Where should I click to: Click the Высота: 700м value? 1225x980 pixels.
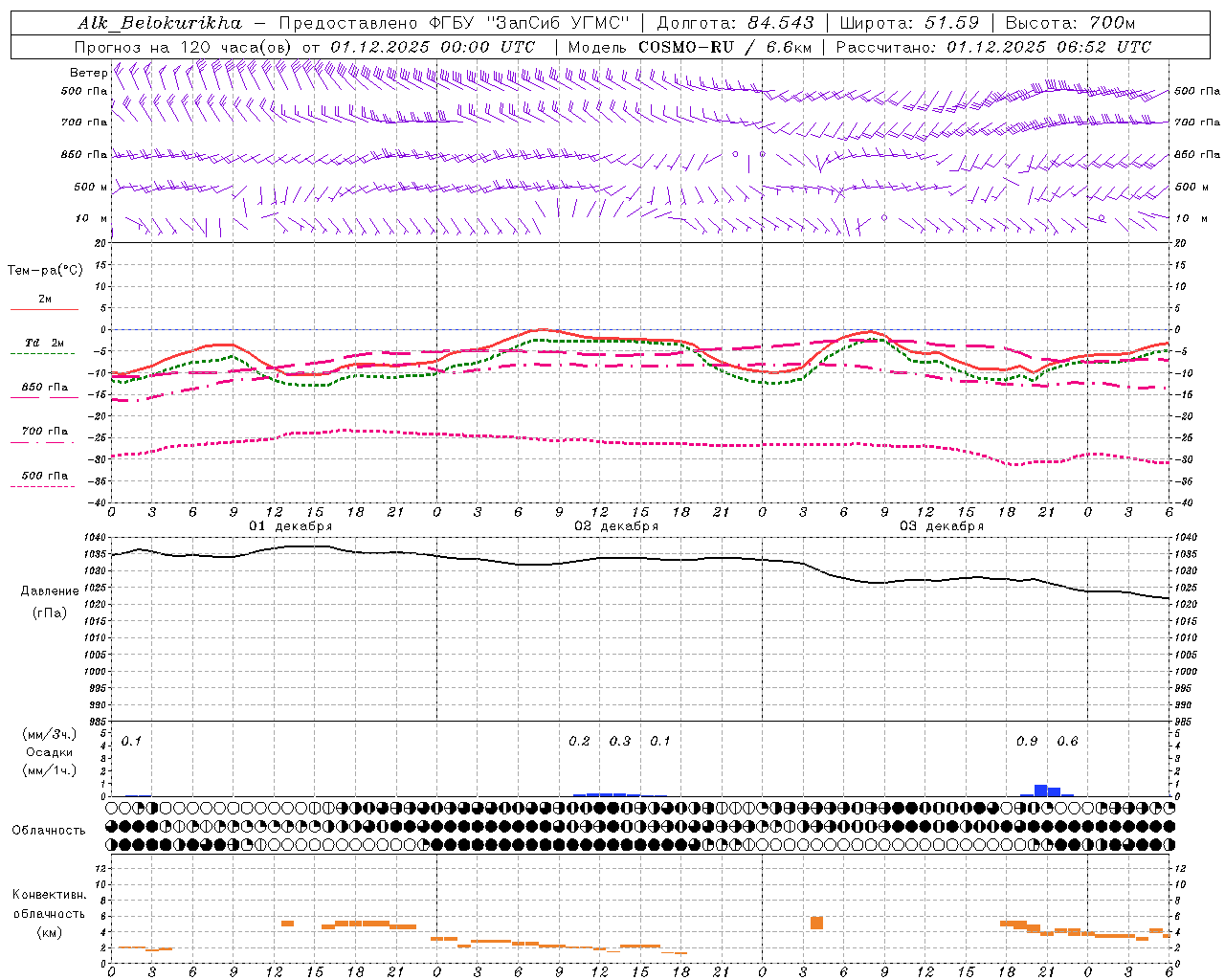point(1070,23)
